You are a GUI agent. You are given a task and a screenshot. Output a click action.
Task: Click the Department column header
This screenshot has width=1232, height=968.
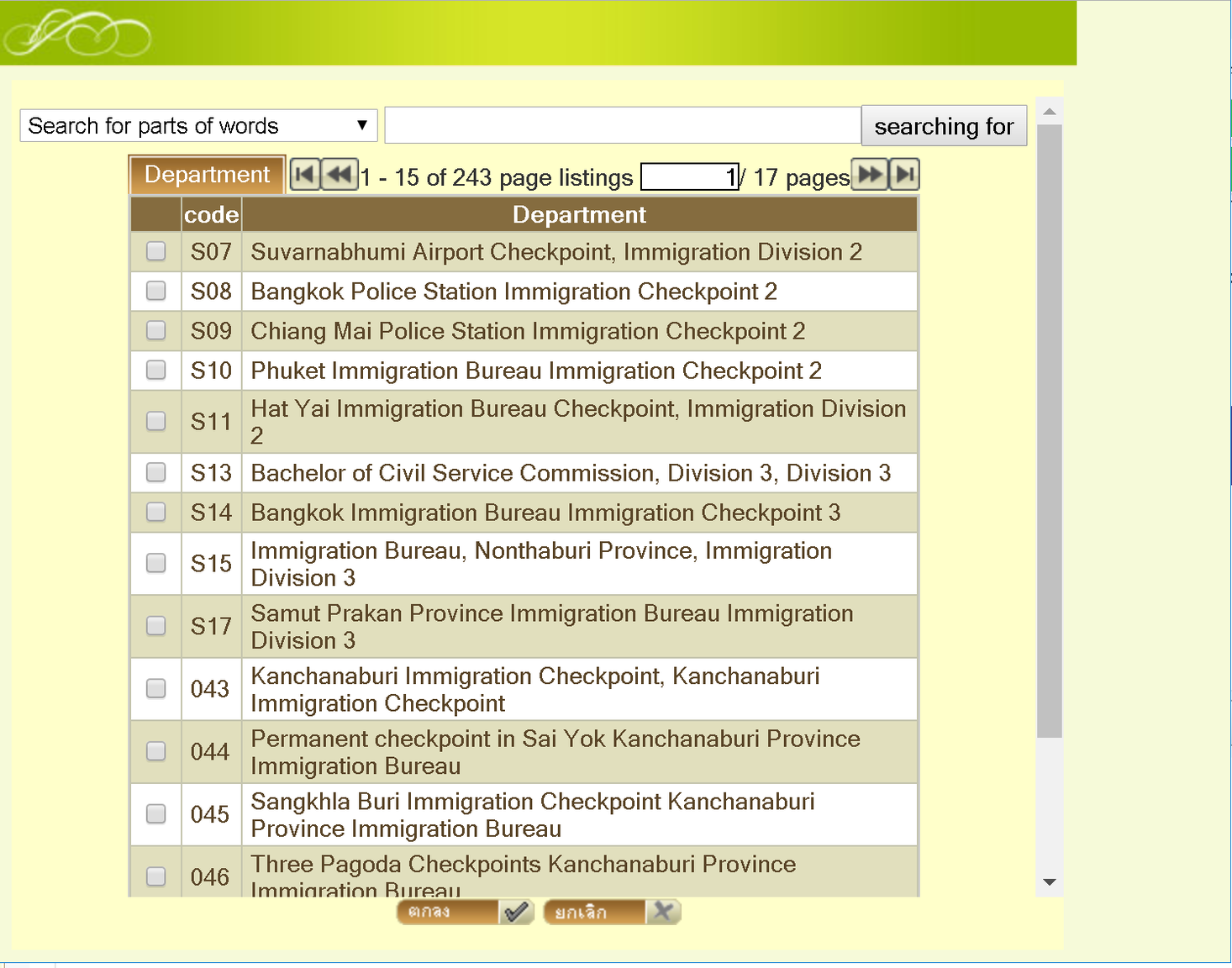tap(579, 215)
